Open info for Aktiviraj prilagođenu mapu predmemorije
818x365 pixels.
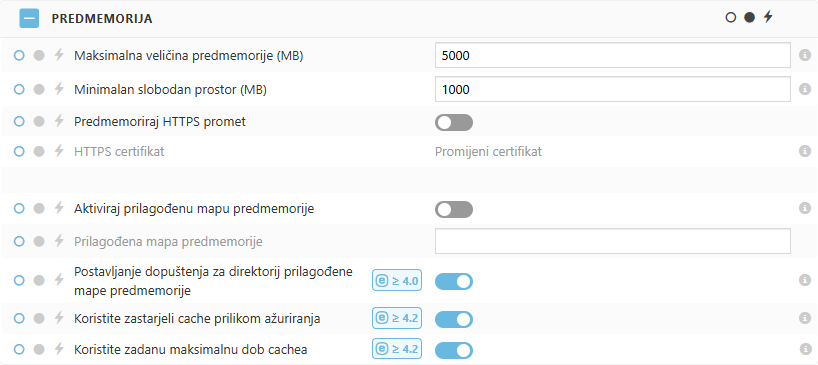805,208
